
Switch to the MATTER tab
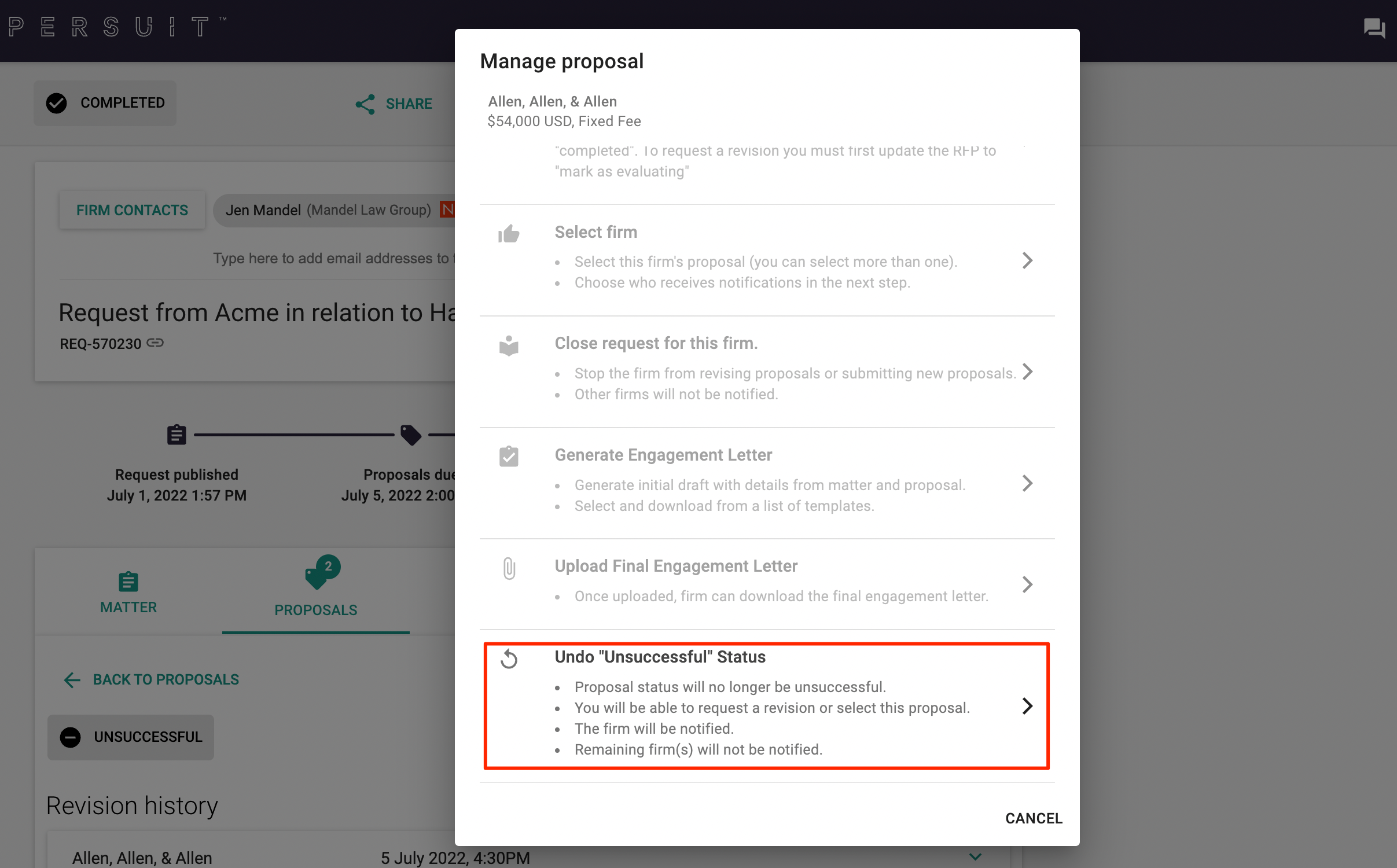coord(128,593)
